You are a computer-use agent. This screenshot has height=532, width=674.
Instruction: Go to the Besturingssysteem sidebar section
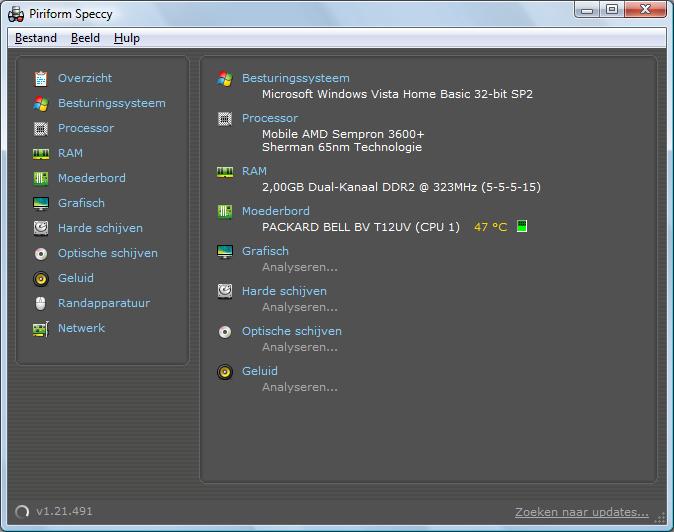tap(112, 103)
